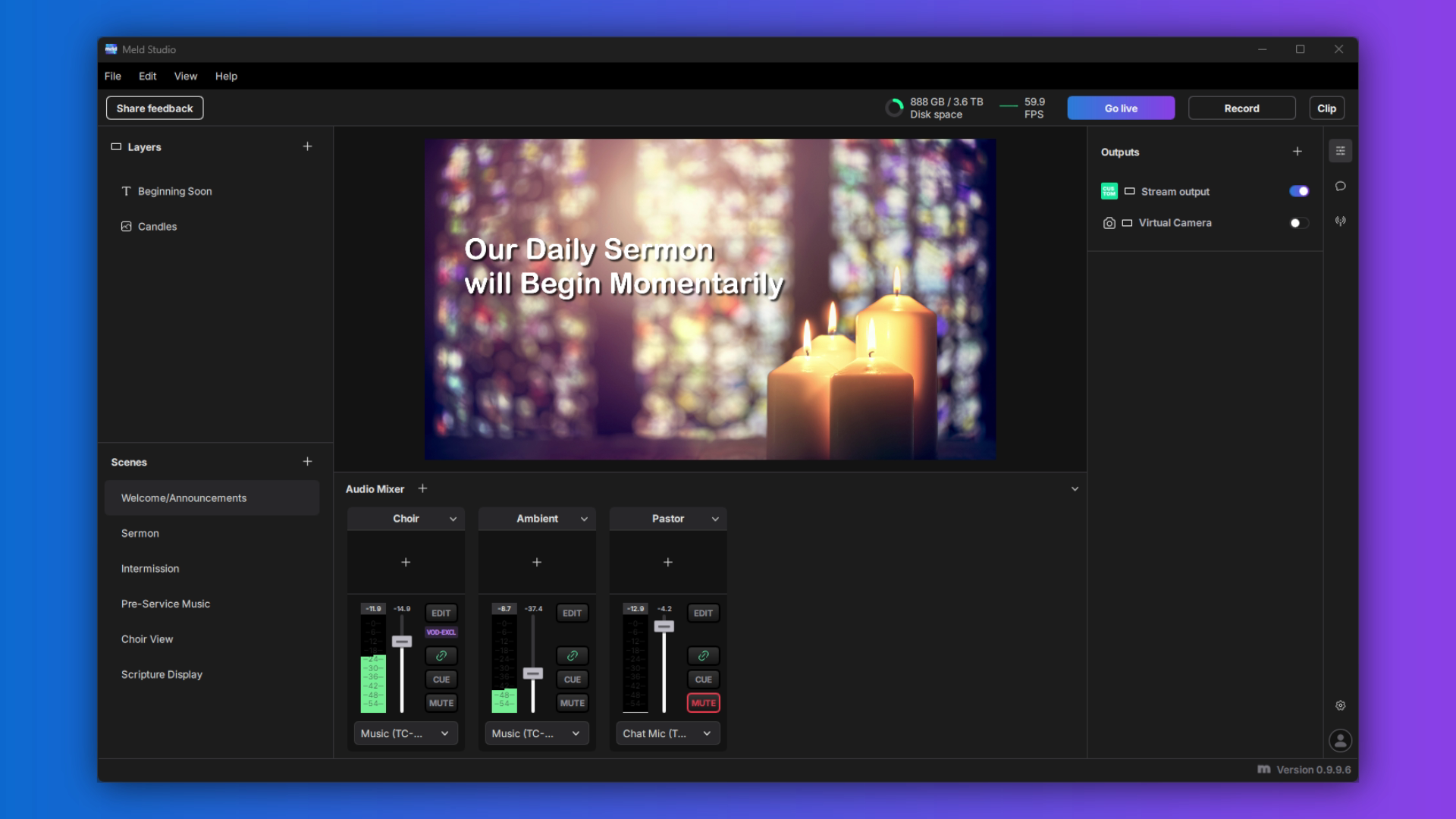Collapse the Audio Mixer panel
Viewport: 1456px width, 819px height.
pos(1075,489)
